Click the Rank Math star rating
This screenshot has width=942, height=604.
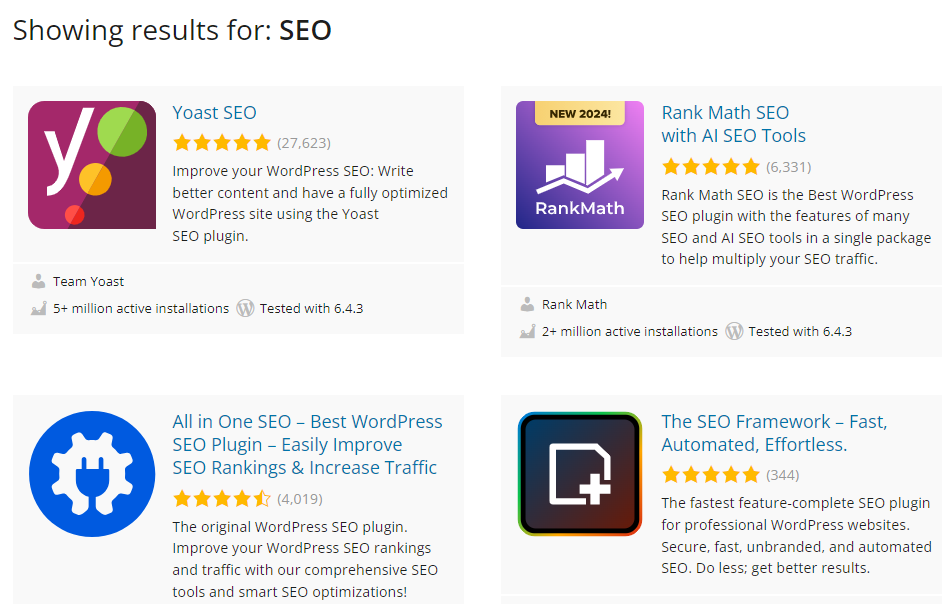coord(710,166)
